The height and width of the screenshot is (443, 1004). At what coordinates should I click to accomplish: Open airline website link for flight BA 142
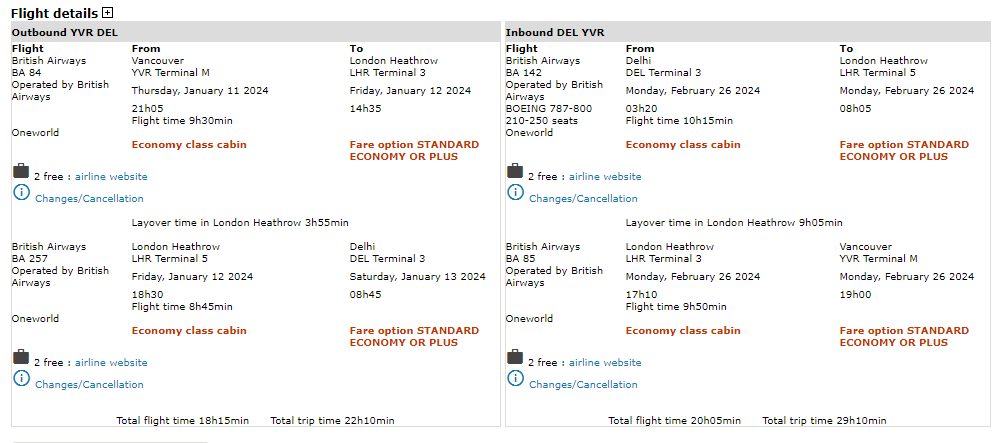click(605, 177)
